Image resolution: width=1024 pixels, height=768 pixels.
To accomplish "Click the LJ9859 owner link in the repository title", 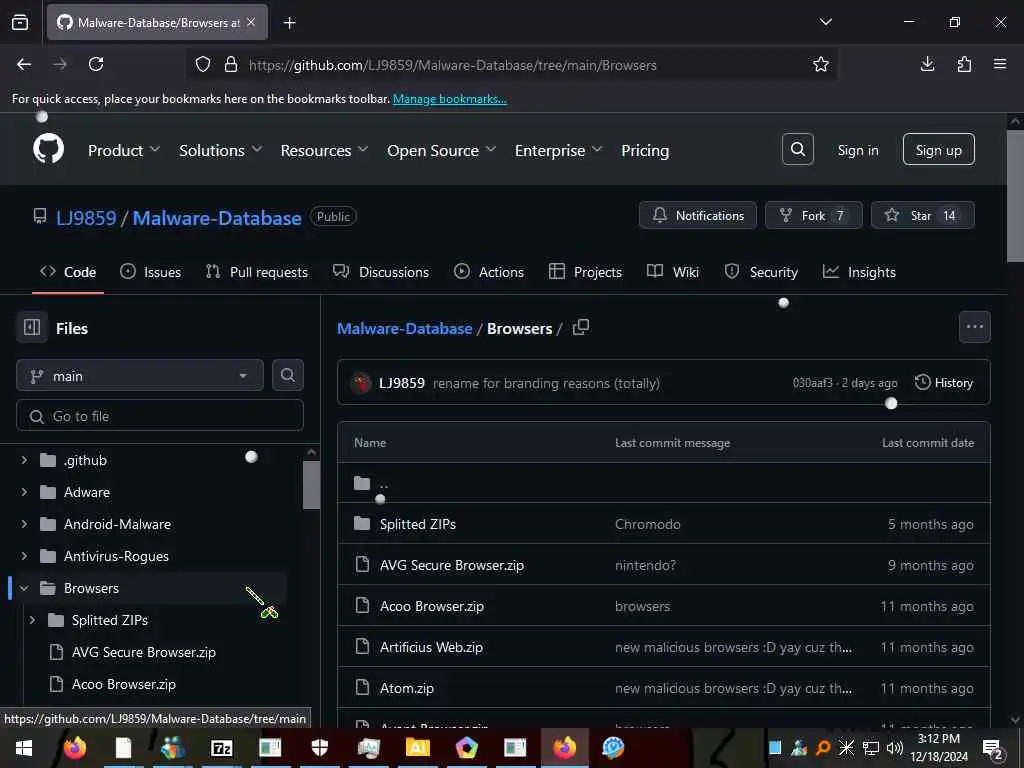I will pyautogui.click(x=86, y=217).
